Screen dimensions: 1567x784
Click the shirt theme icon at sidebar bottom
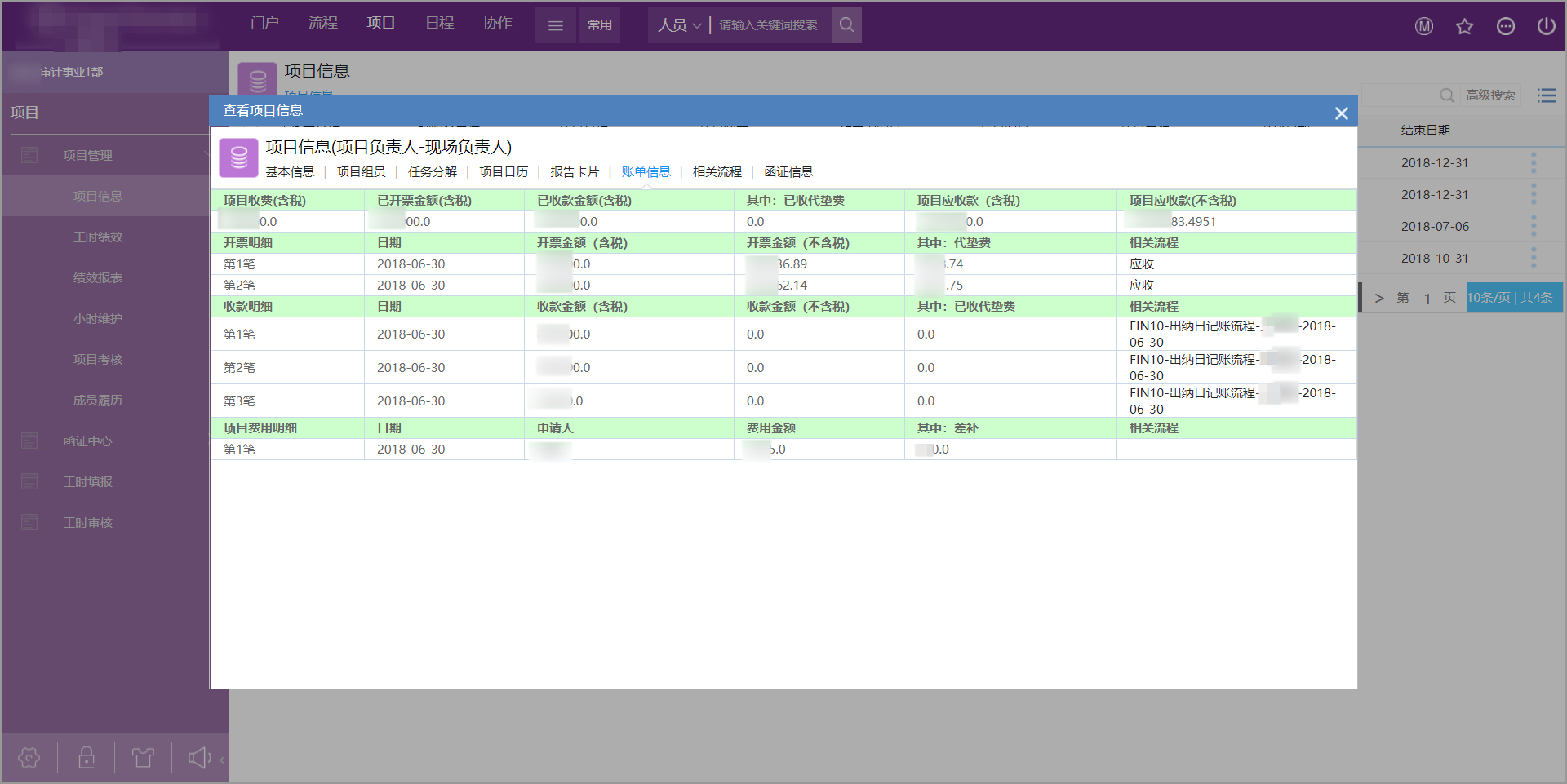tap(144, 758)
